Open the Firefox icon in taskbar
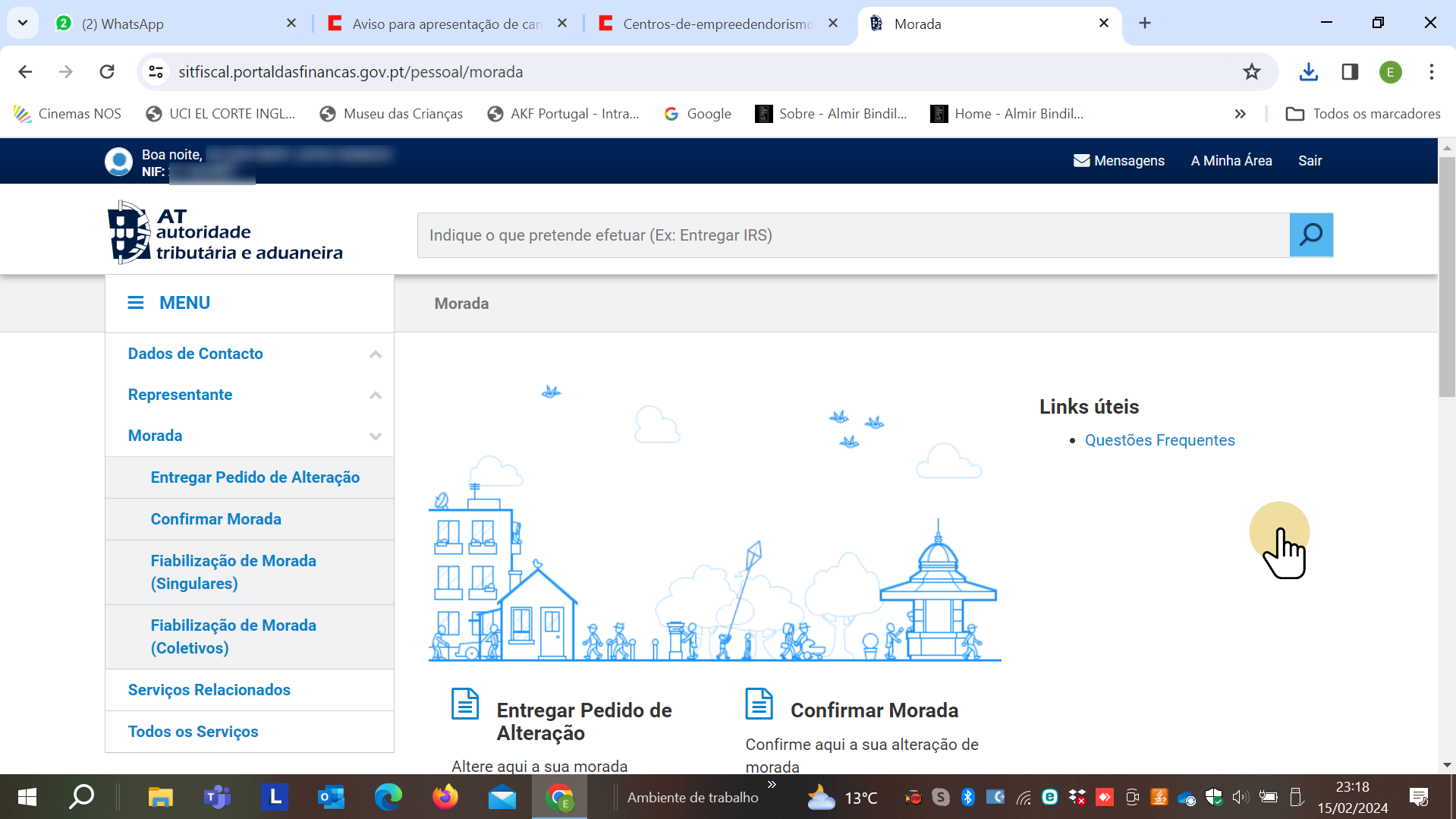 pyautogui.click(x=445, y=797)
